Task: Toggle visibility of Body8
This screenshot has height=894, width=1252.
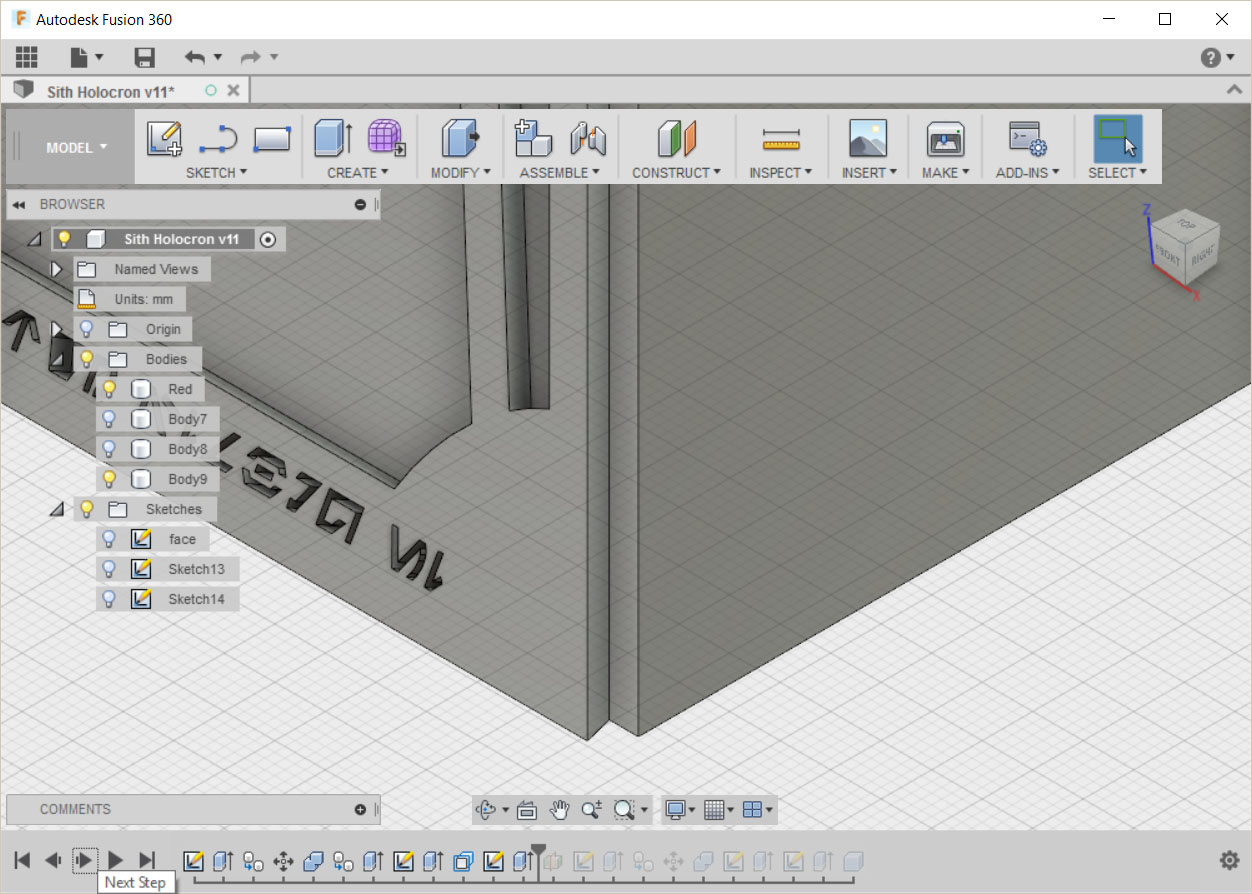Action: 110,449
